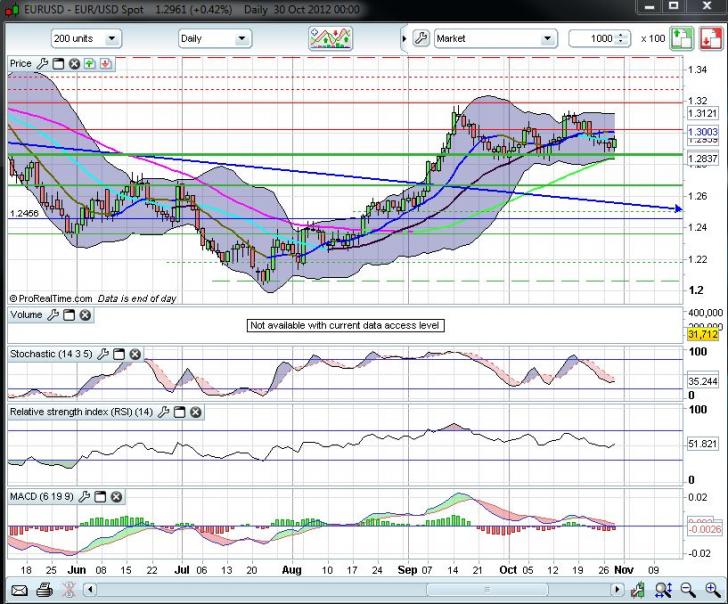This screenshot has width=728, height=604.
Task: Detach the RSI panel window icon
Action: click(179, 412)
